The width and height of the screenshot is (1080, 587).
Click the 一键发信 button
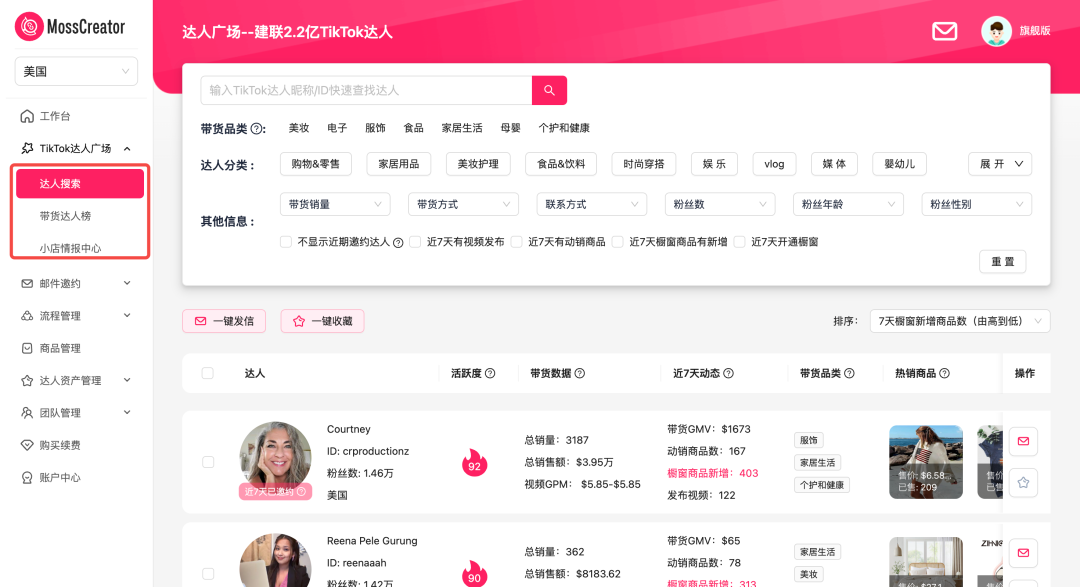pos(224,321)
